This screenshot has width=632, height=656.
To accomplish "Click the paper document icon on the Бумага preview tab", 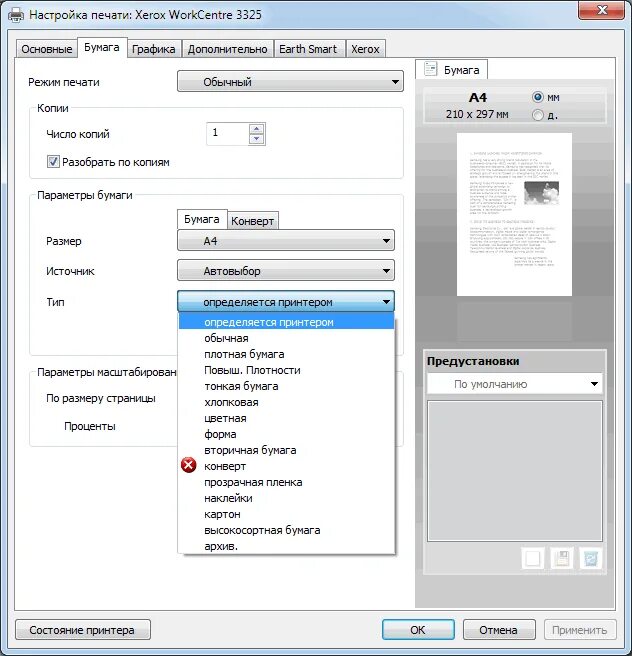I will tap(430, 69).
